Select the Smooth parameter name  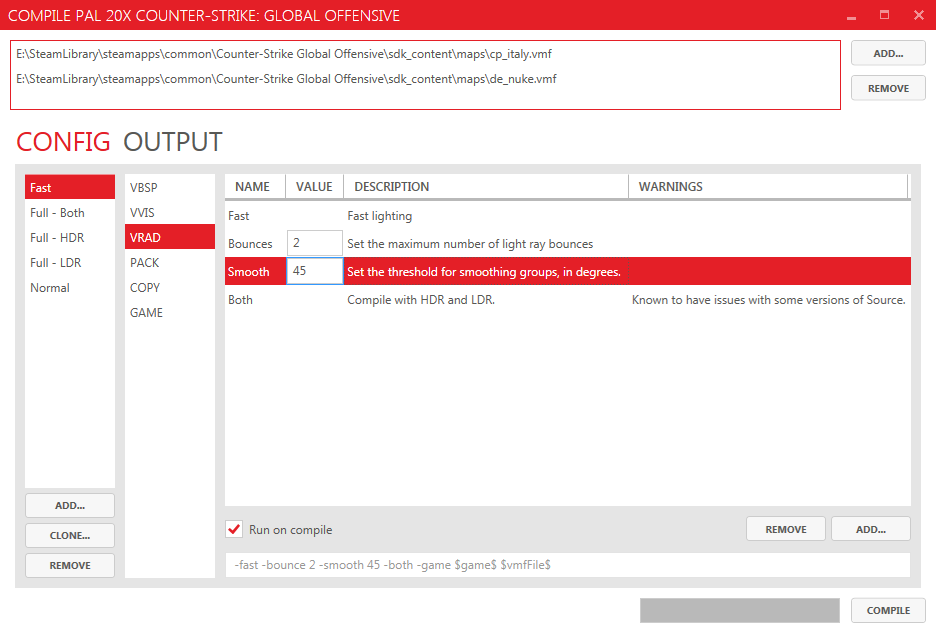(x=248, y=272)
